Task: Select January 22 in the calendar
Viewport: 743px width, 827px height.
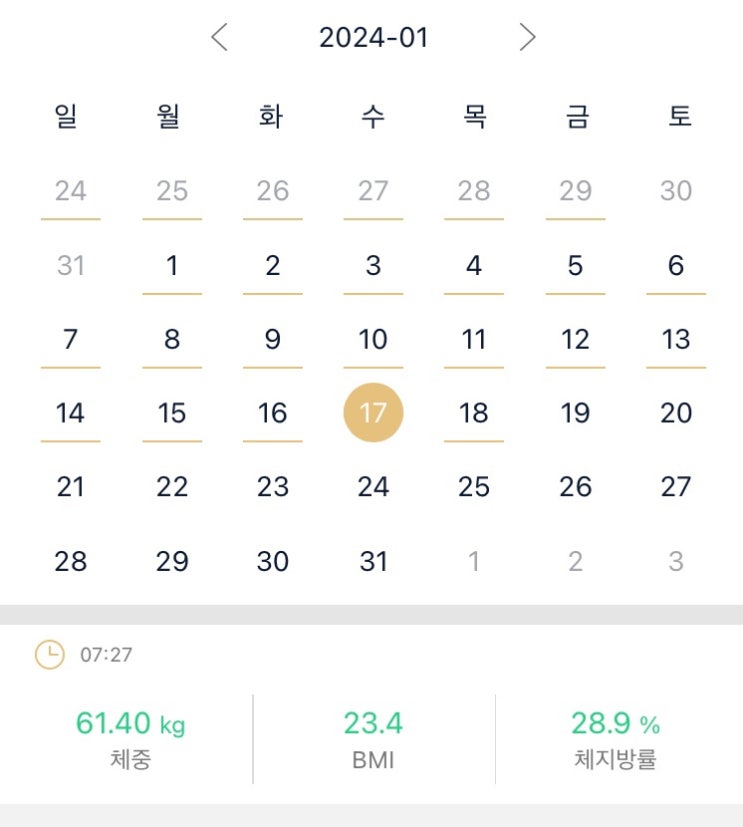Action: pyautogui.click(x=172, y=487)
